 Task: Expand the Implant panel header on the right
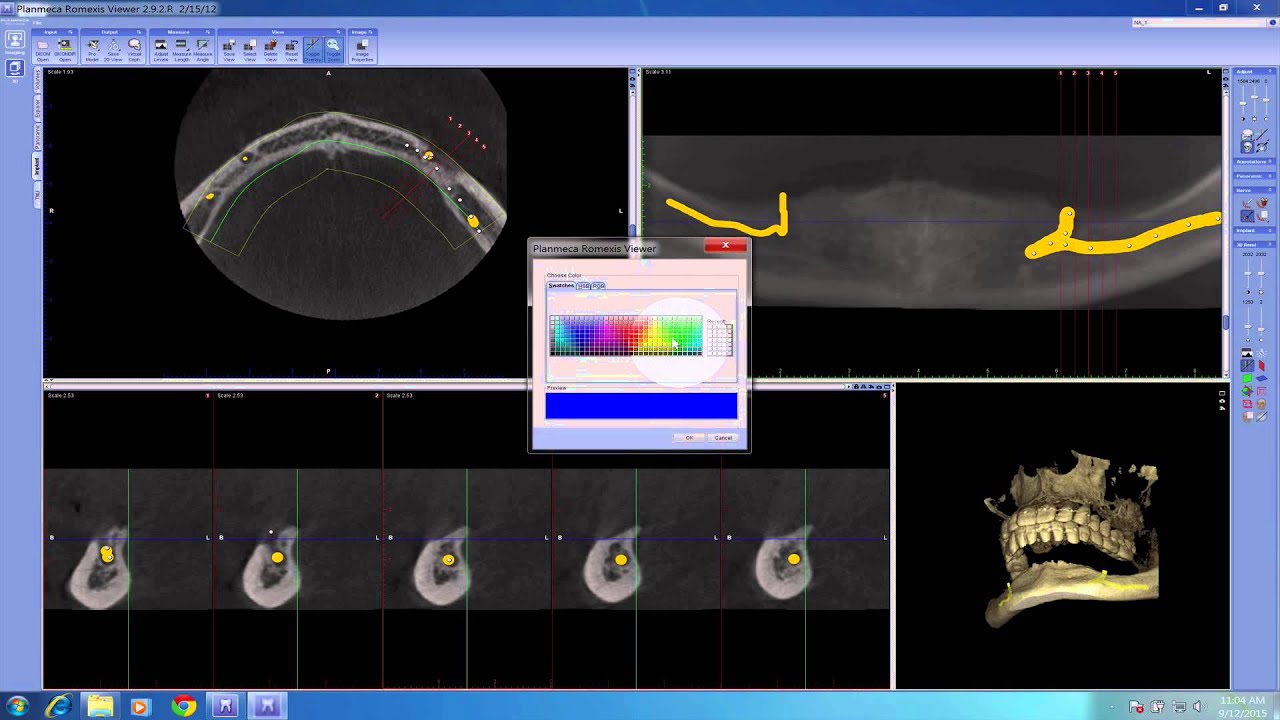tap(1254, 230)
